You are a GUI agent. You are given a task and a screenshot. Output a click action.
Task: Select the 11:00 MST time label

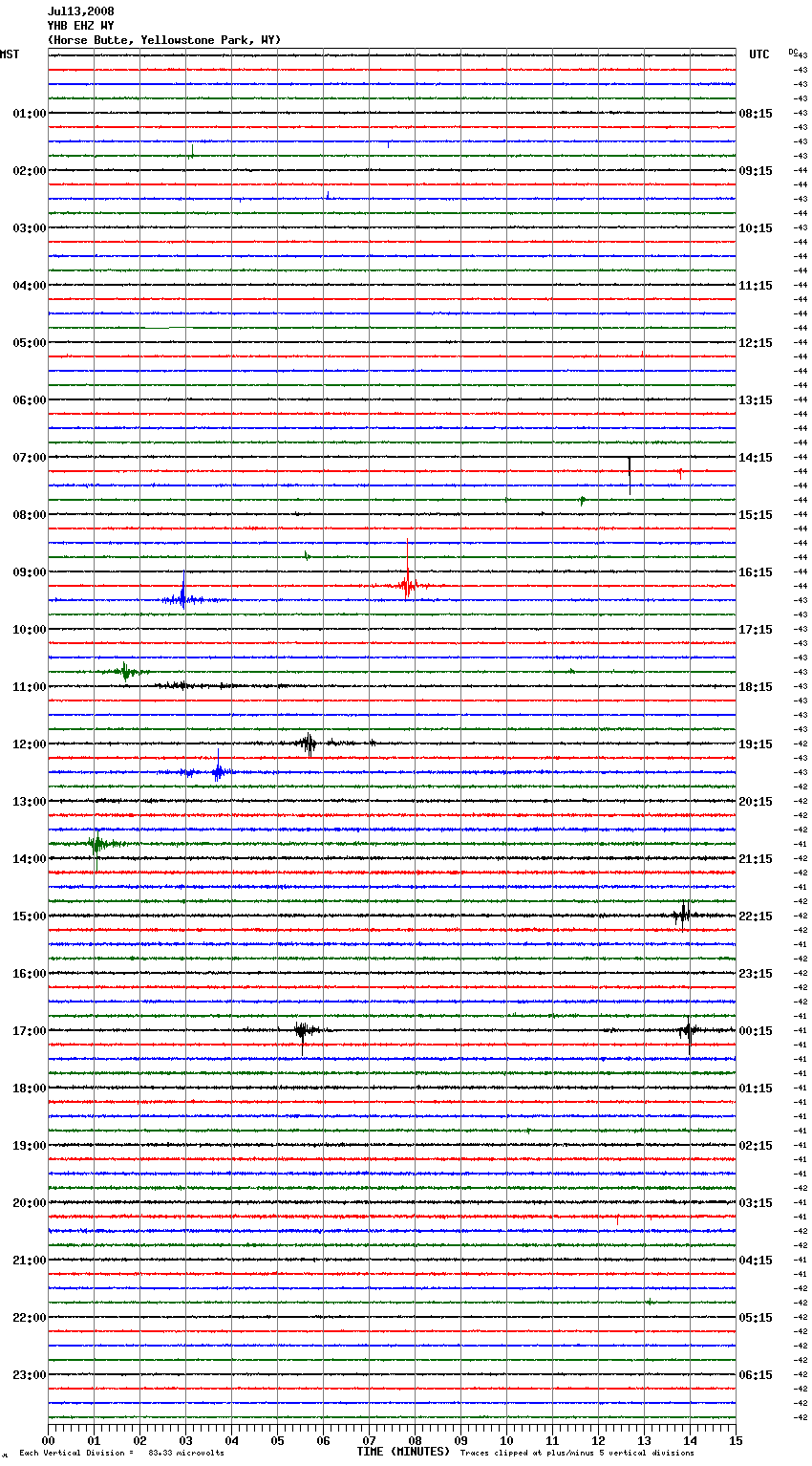30,687
